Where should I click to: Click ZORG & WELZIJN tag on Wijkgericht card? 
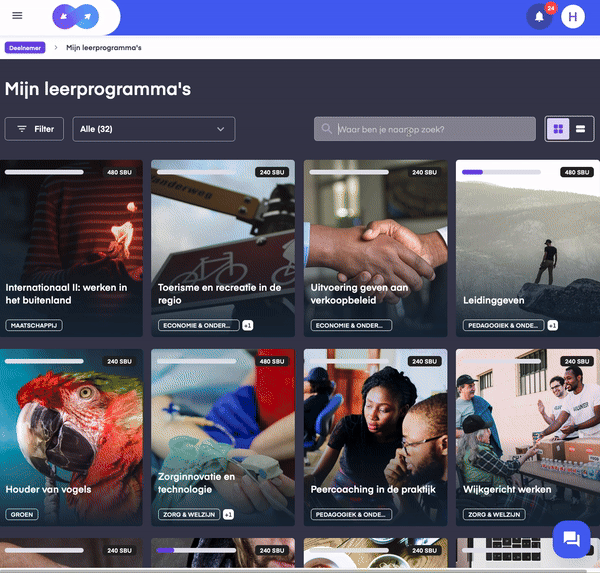(x=494, y=514)
